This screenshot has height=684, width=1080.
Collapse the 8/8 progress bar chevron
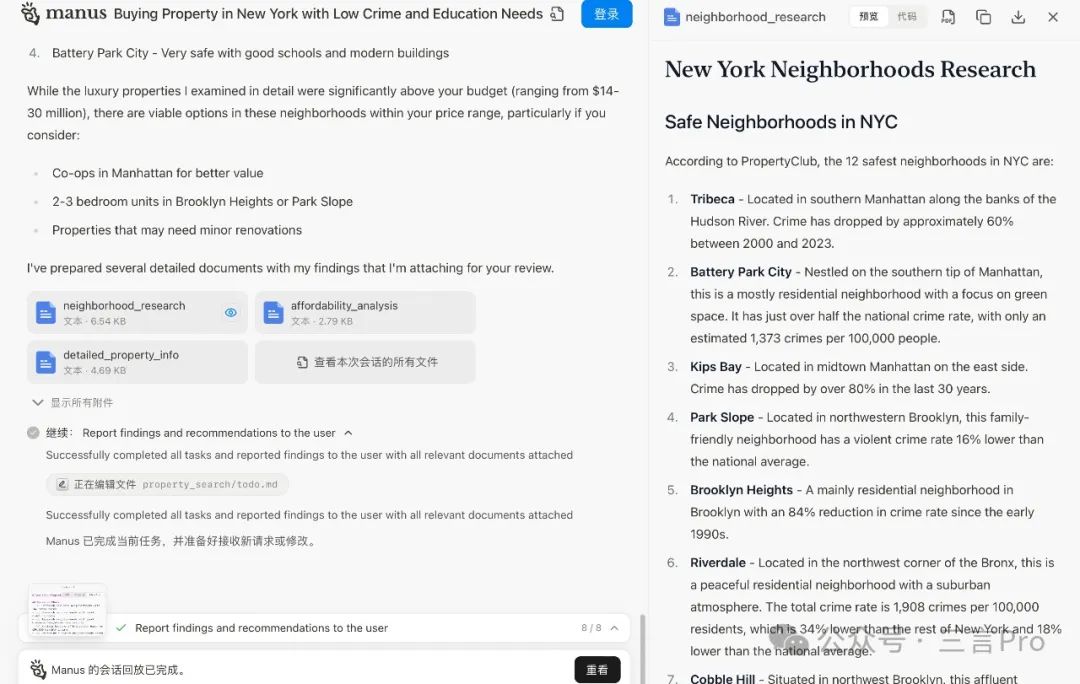(614, 628)
